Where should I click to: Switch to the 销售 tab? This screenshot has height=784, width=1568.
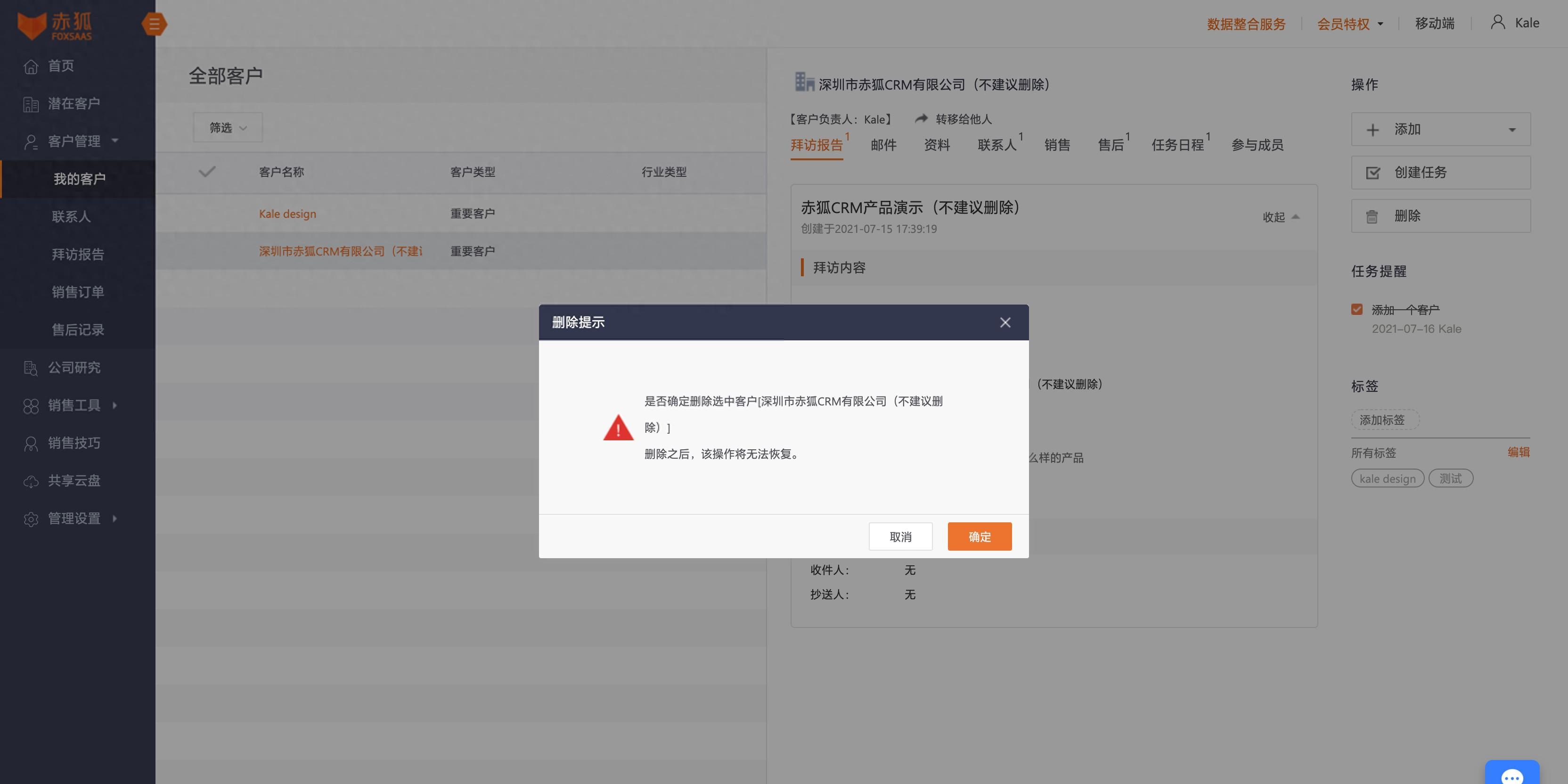click(x=1057, y=145)
